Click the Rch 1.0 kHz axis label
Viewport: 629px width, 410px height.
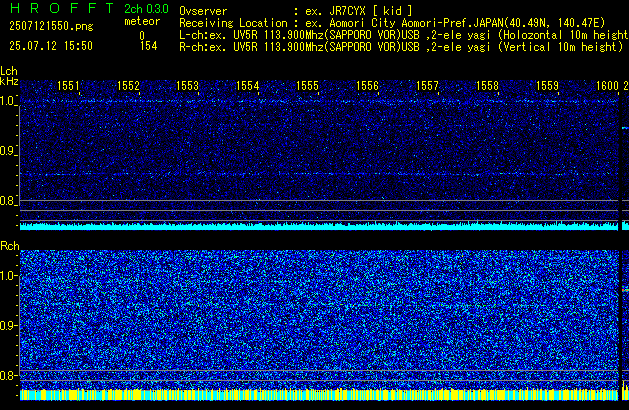click(x=8, y=276)
